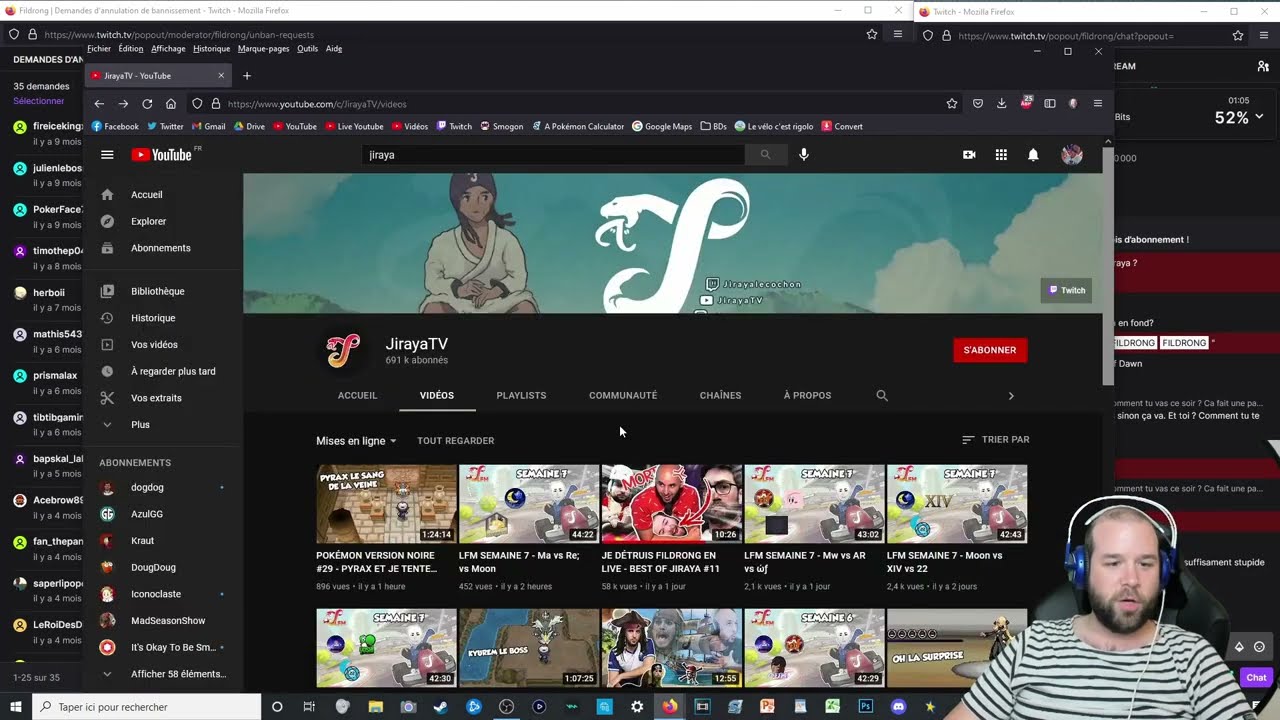Open the Pocket save icon in toolbar
Viewport: 1280px width, 720px height.
(x=977, y=104)
